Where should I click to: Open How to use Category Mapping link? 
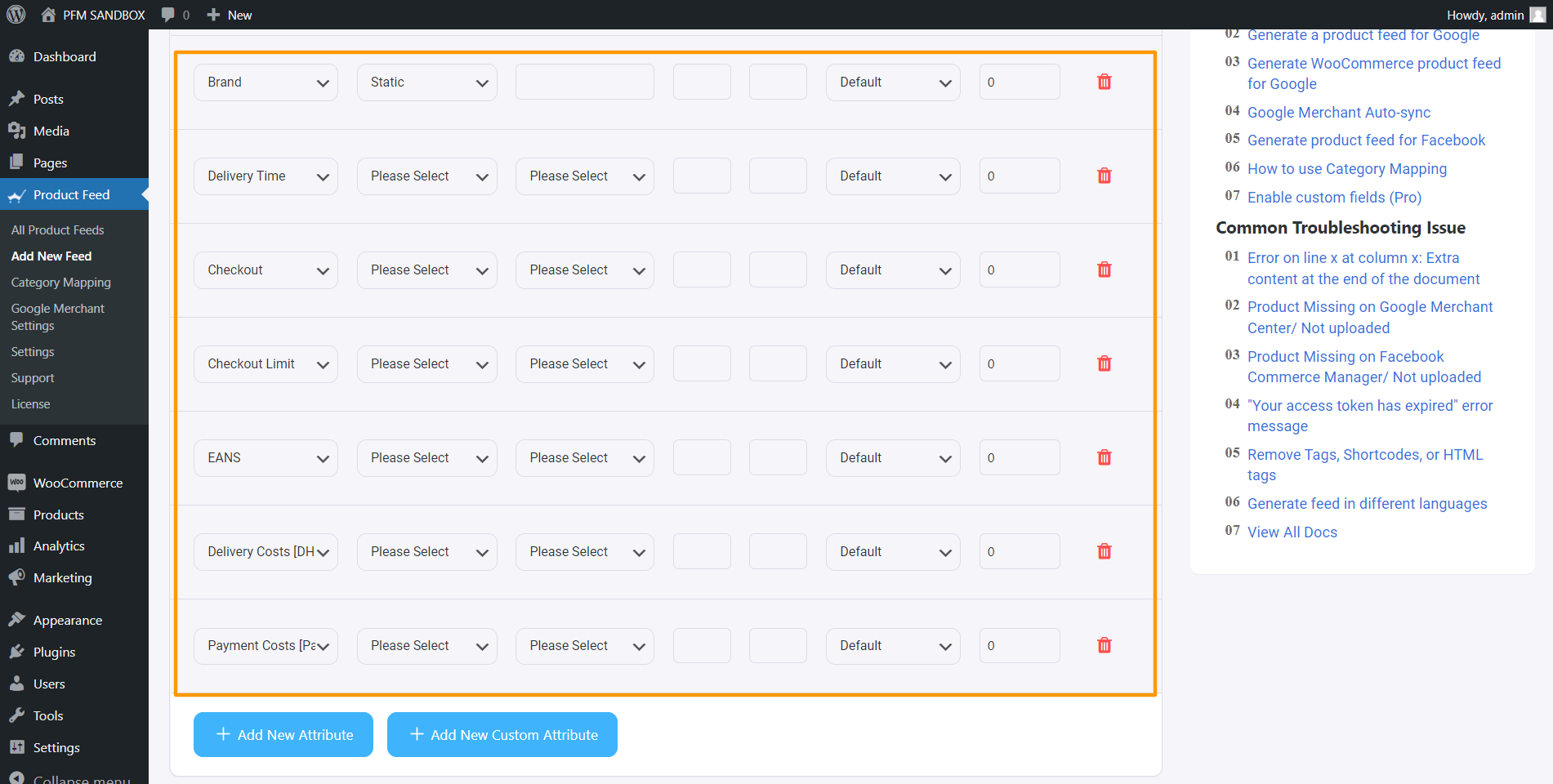[x=1347, y=169]
